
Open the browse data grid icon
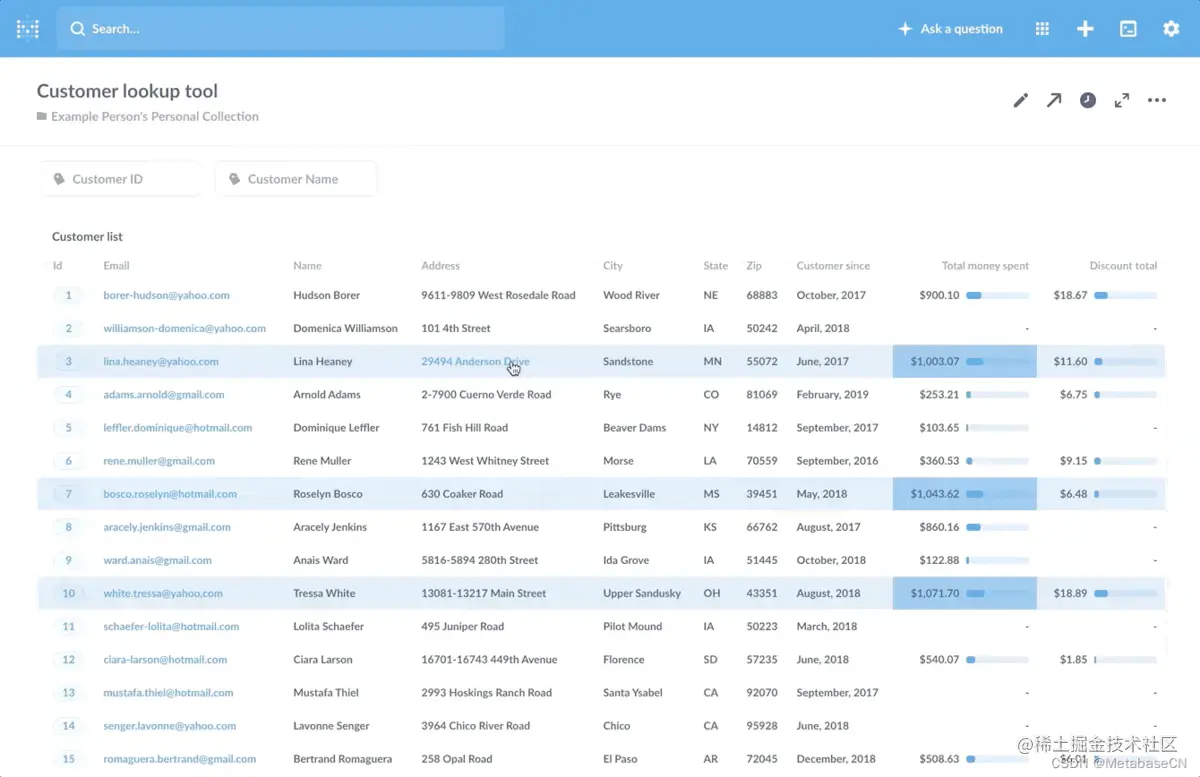[1042, 29]
